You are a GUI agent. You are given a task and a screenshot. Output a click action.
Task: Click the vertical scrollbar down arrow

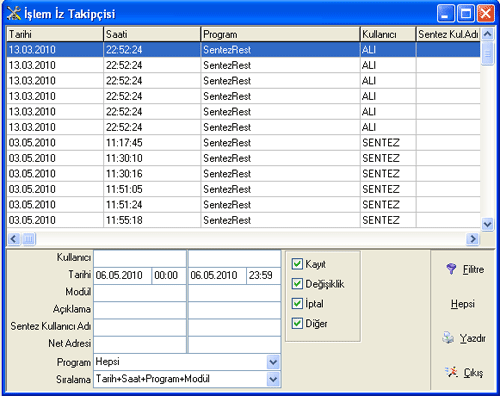point(487,224)
